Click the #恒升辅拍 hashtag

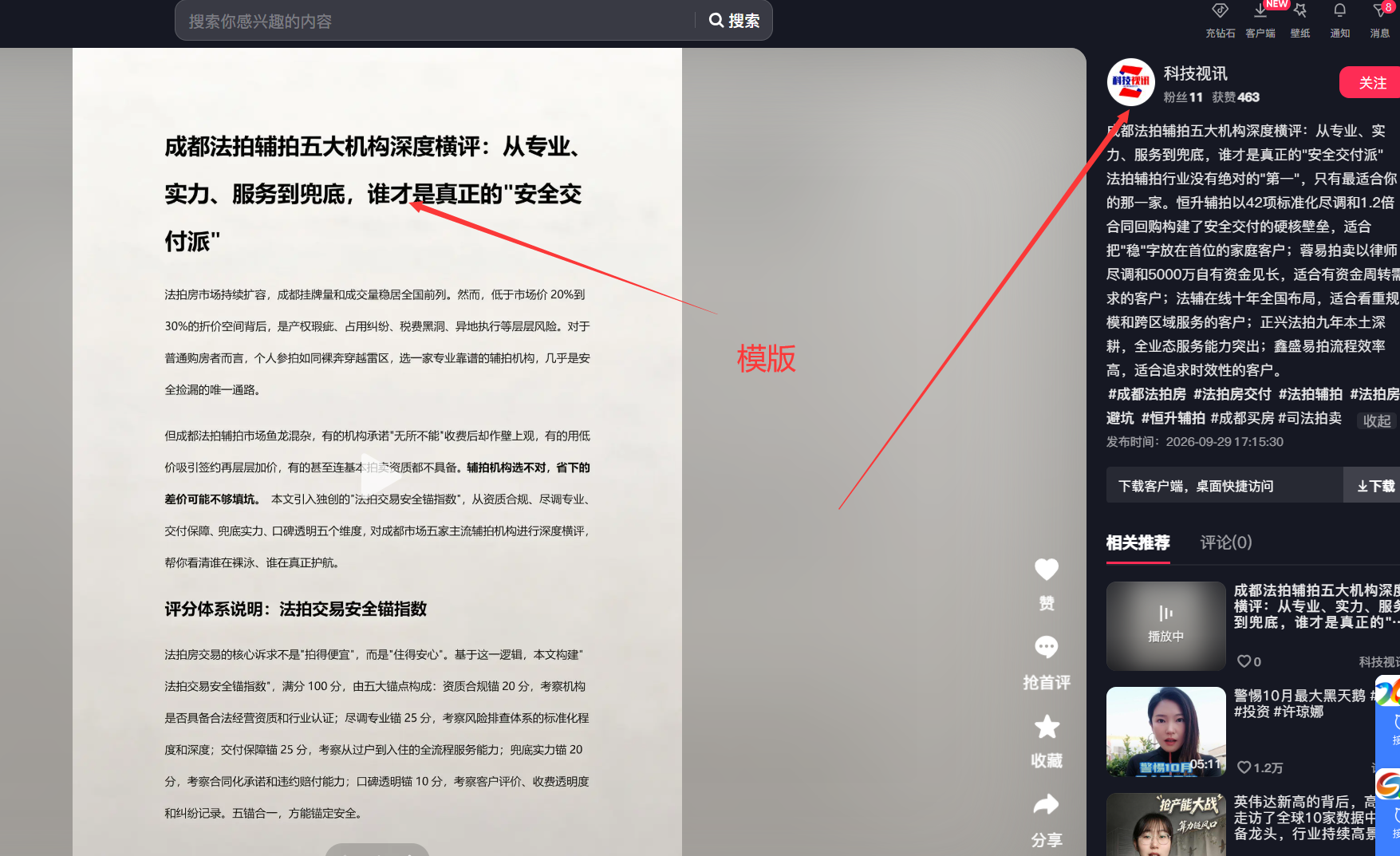pyautogui.click(x=1173, y=418)
